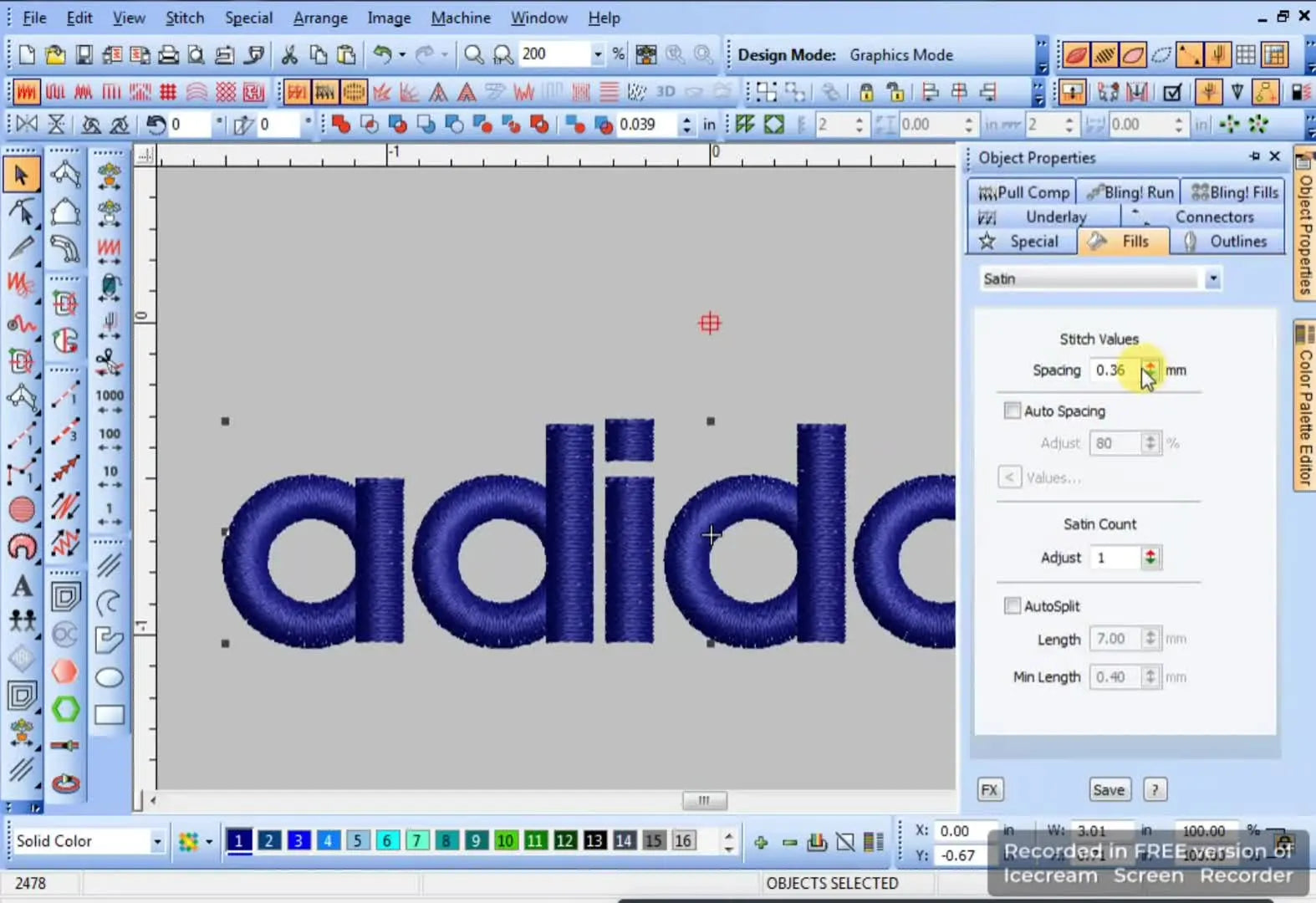Switch to the Pull Comp tab

point(1023,192)
